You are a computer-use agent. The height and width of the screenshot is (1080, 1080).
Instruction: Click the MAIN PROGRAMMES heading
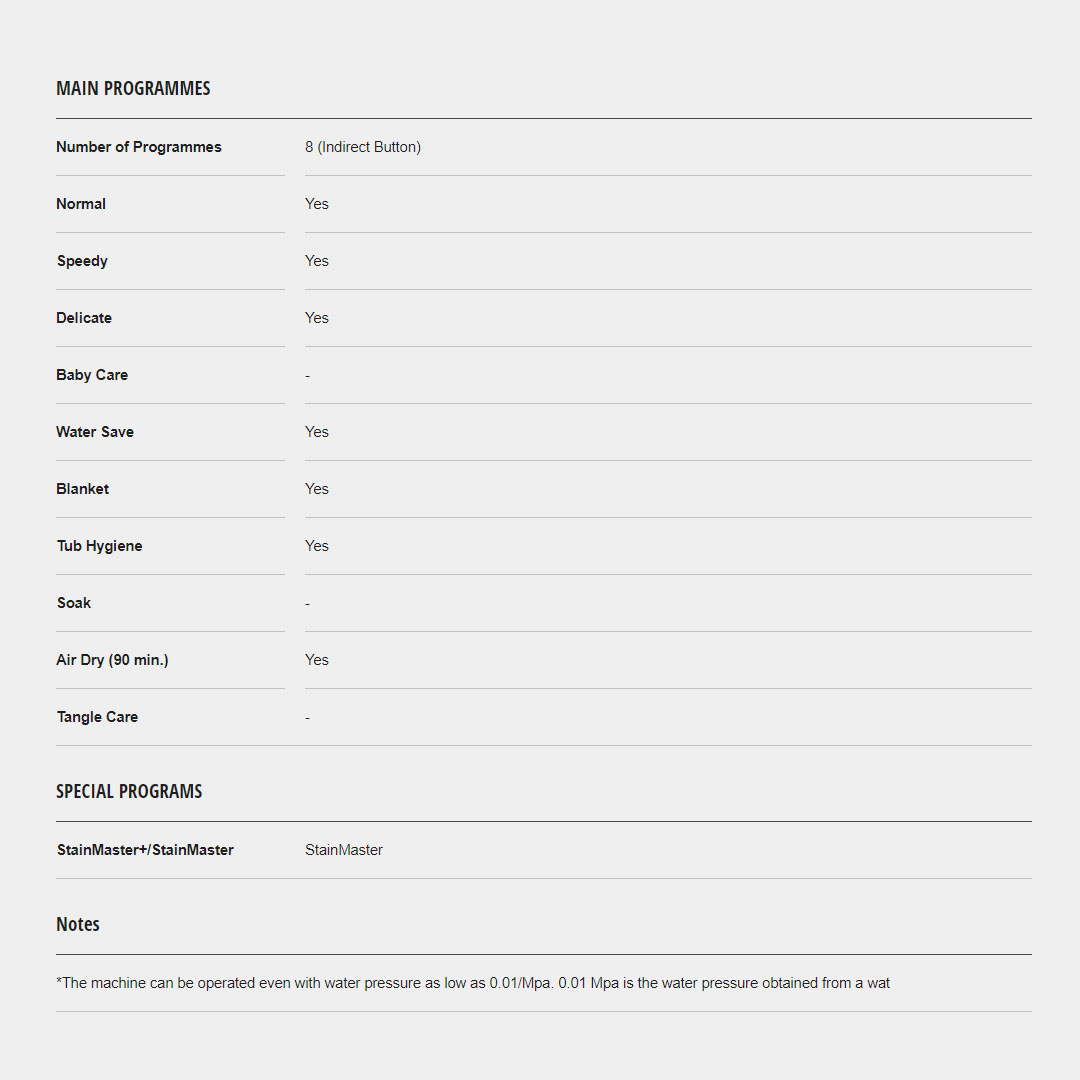coord(133,88)
